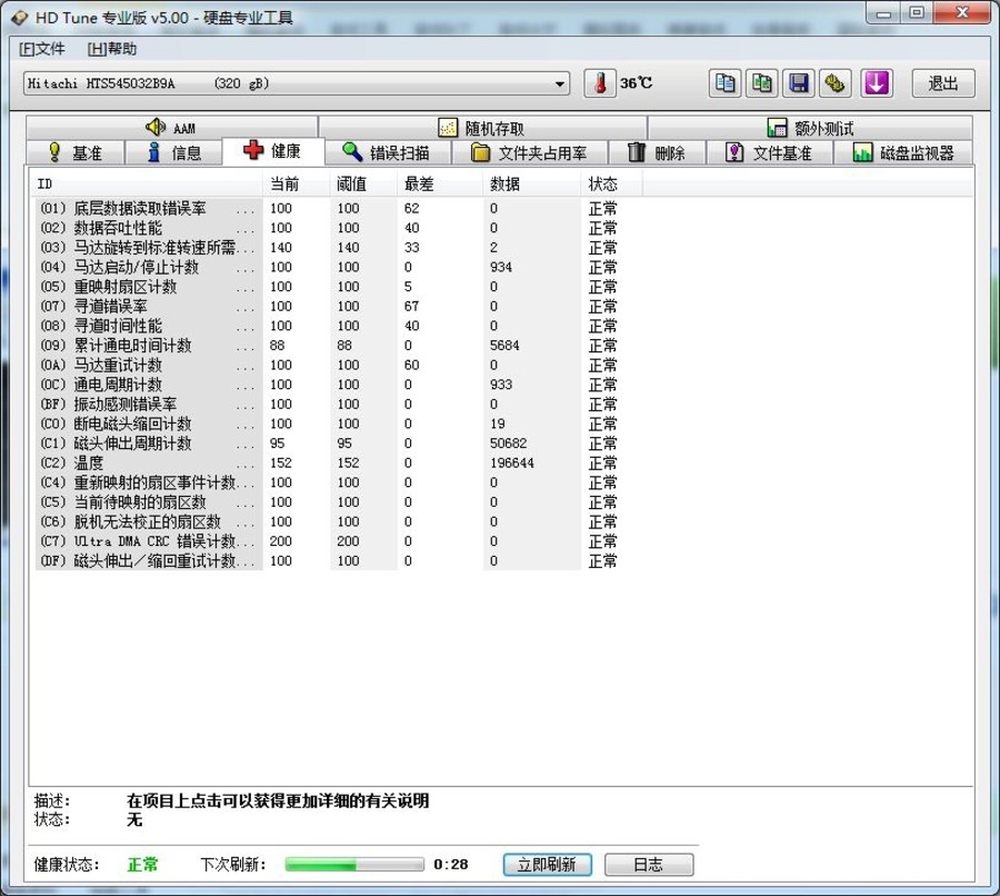This screenshot has width=1000, height=896.
Task: Open the 文件 menu
Action: (42, 48)
